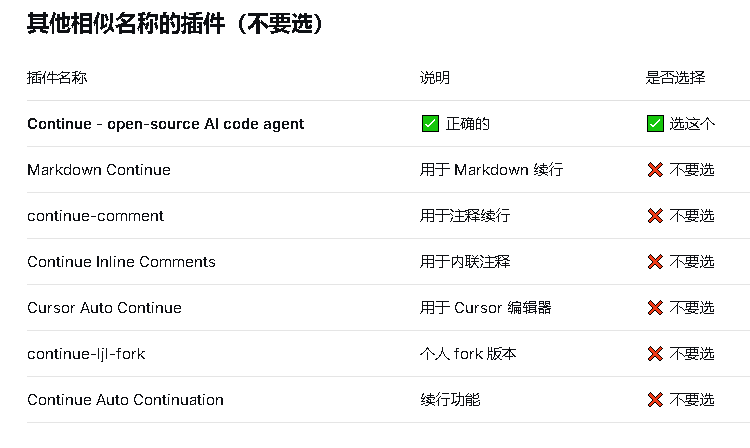Click 不要选 in Continue Inline Comments row
Viewport: 750px width, 448px height.
click(692, 262)
